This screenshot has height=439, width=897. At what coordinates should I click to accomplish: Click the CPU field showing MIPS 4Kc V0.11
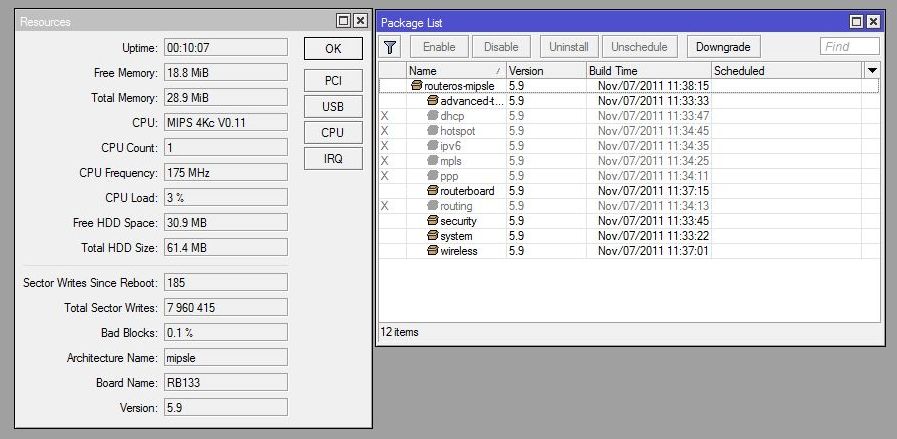click(226, 122)
